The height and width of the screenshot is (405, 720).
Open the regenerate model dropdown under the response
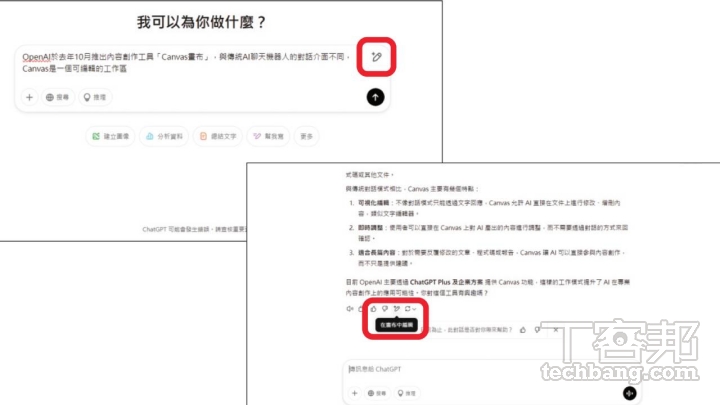click(411, 309)
